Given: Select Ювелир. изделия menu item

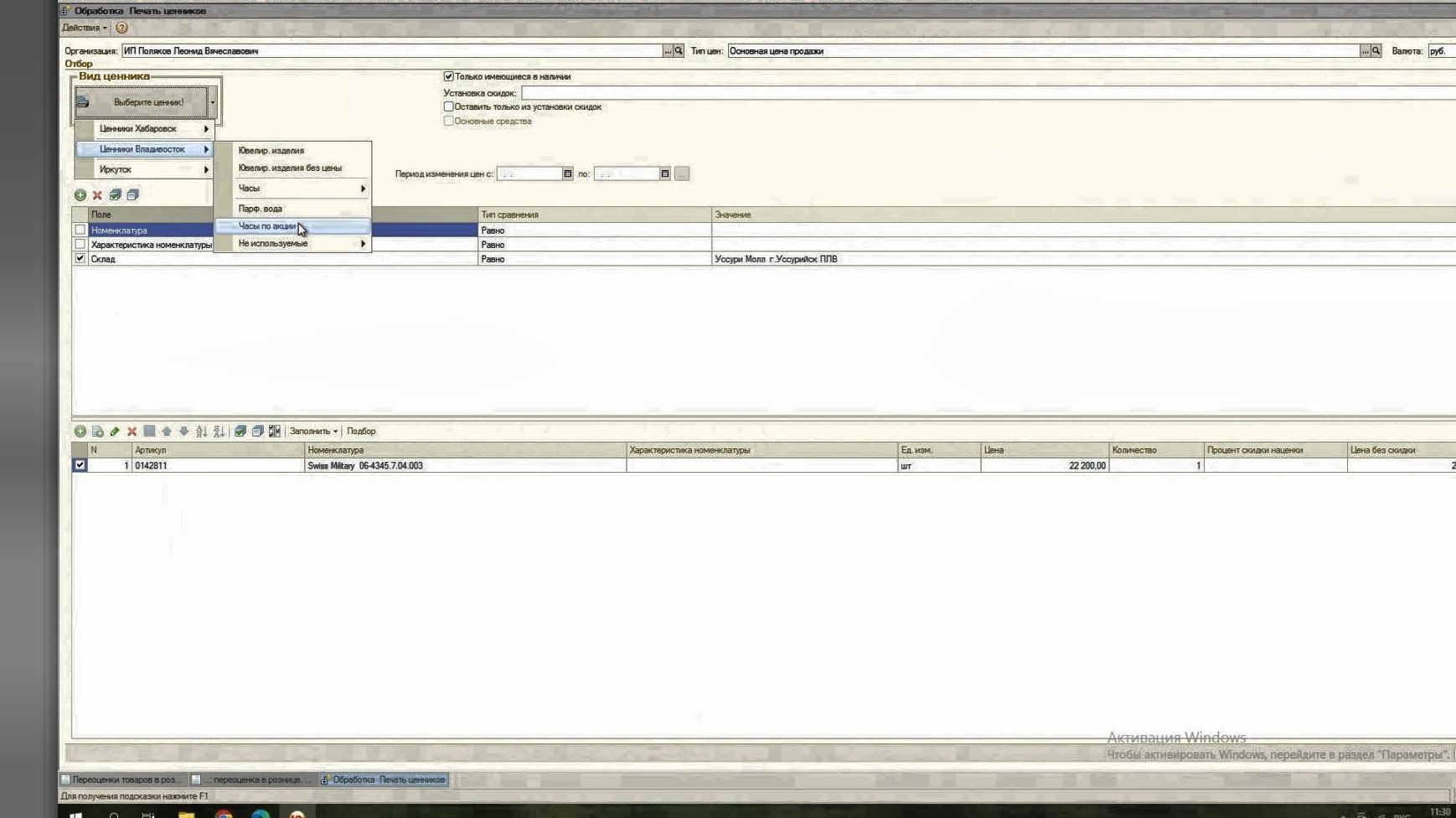Looking at the screenshot, I should click(x=292, y=151).
